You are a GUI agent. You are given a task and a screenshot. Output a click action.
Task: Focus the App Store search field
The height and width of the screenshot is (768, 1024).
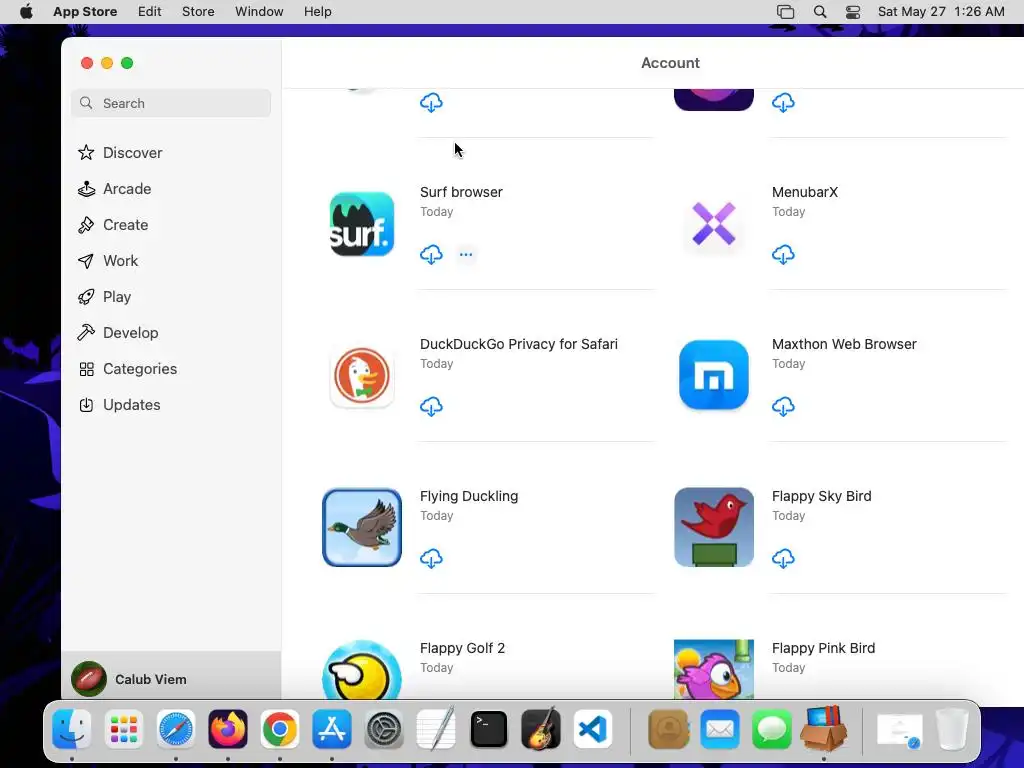point(171,103)
